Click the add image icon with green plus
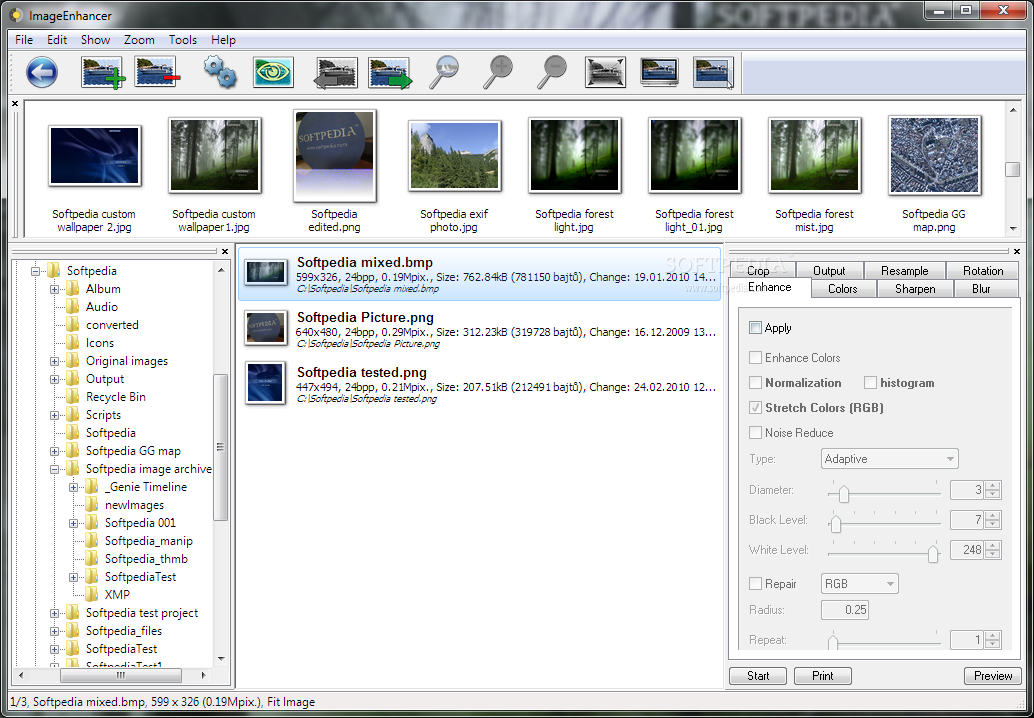Viewport: 1034px width, 718px height. pyautogui.click(x=102, y=73)
